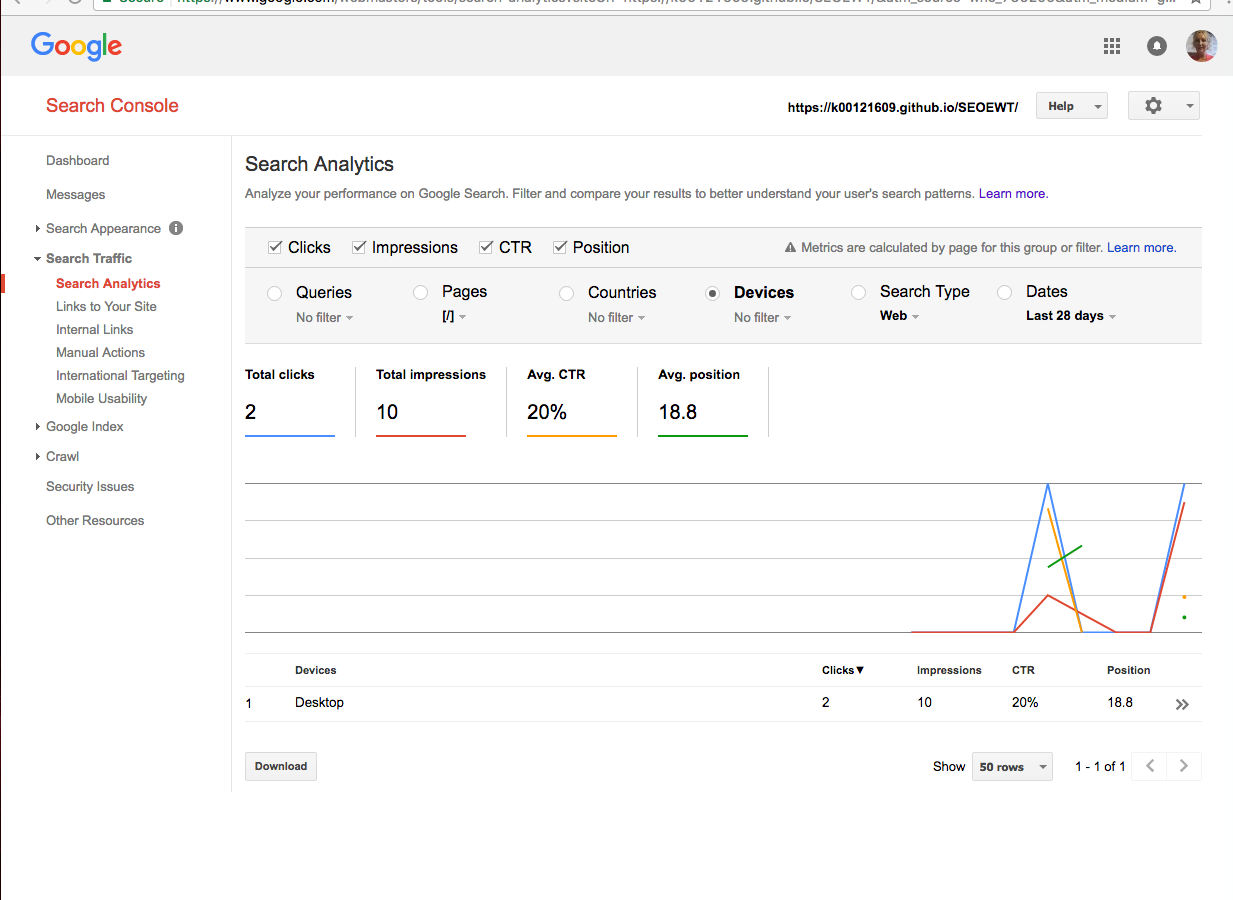
Task: Open the Search Type Web dropdown
Action: point(899,316)
